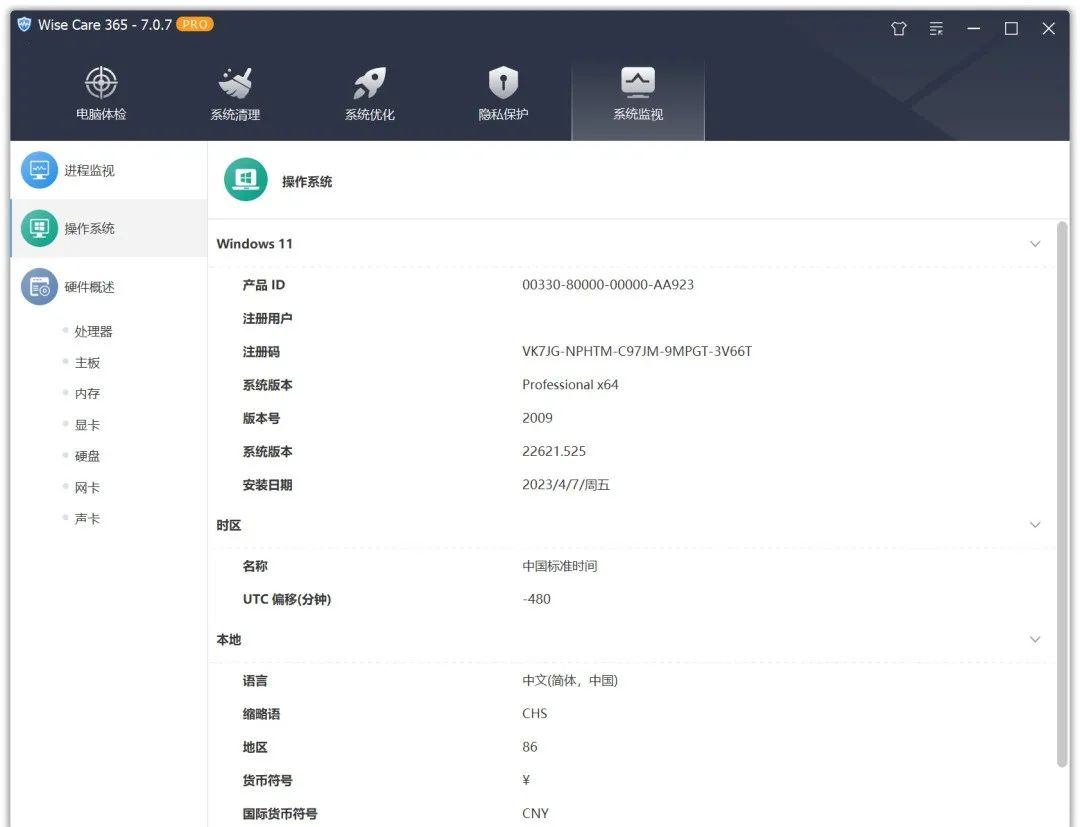Click the 系统清理 broom icon
The height and width of the screenshot is (827, 1080).
236,83
